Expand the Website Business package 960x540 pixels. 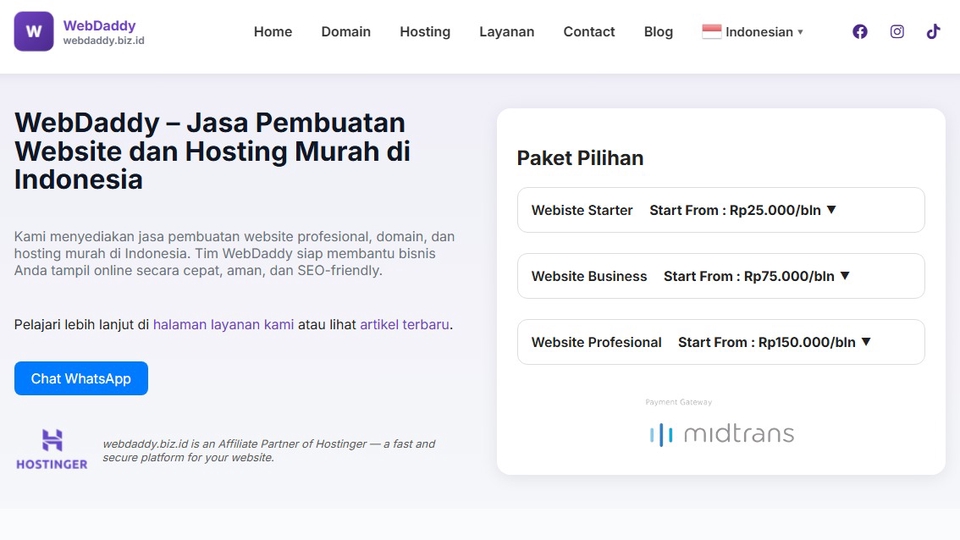click(x=720, y=276)
